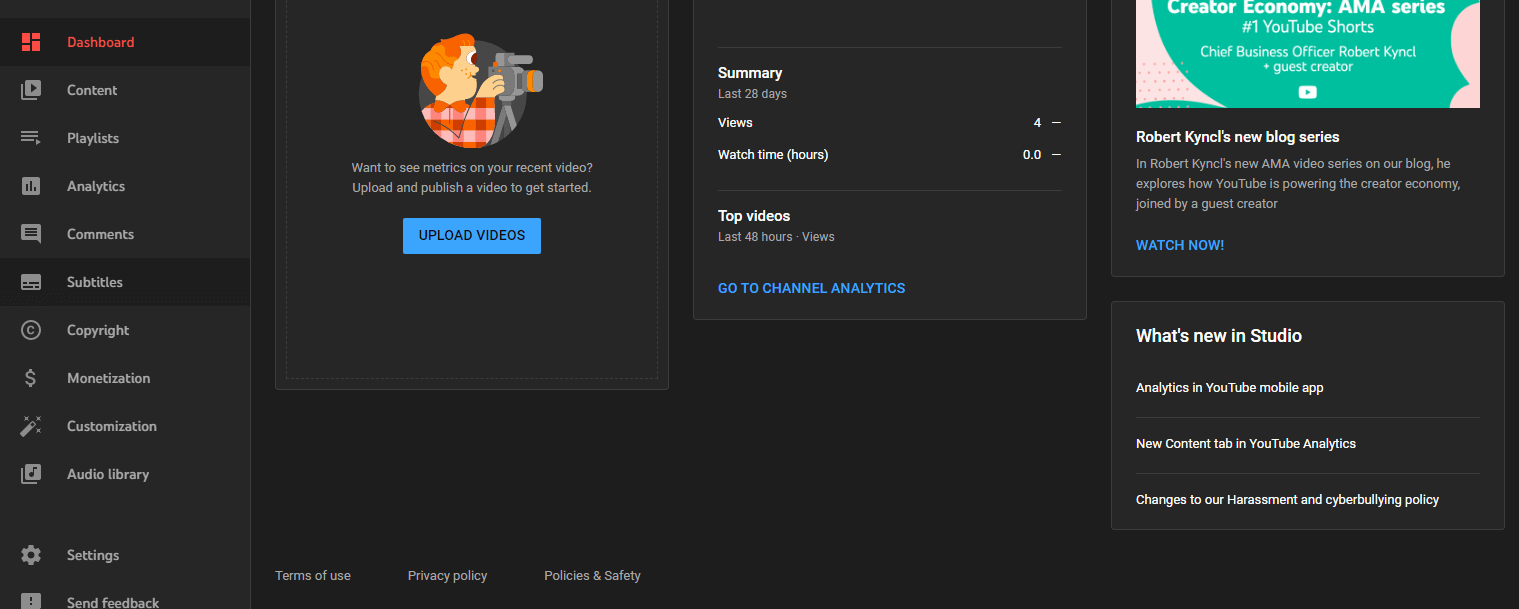Select Send feedback label in sidebar
1519x609 pixels.
pyautogui.click(x=113, y=602)
